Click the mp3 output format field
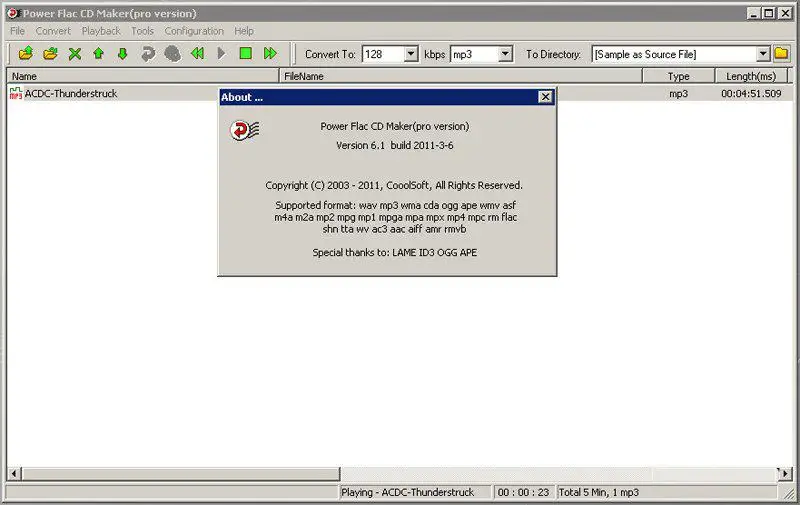 click(x=474, y=54)
